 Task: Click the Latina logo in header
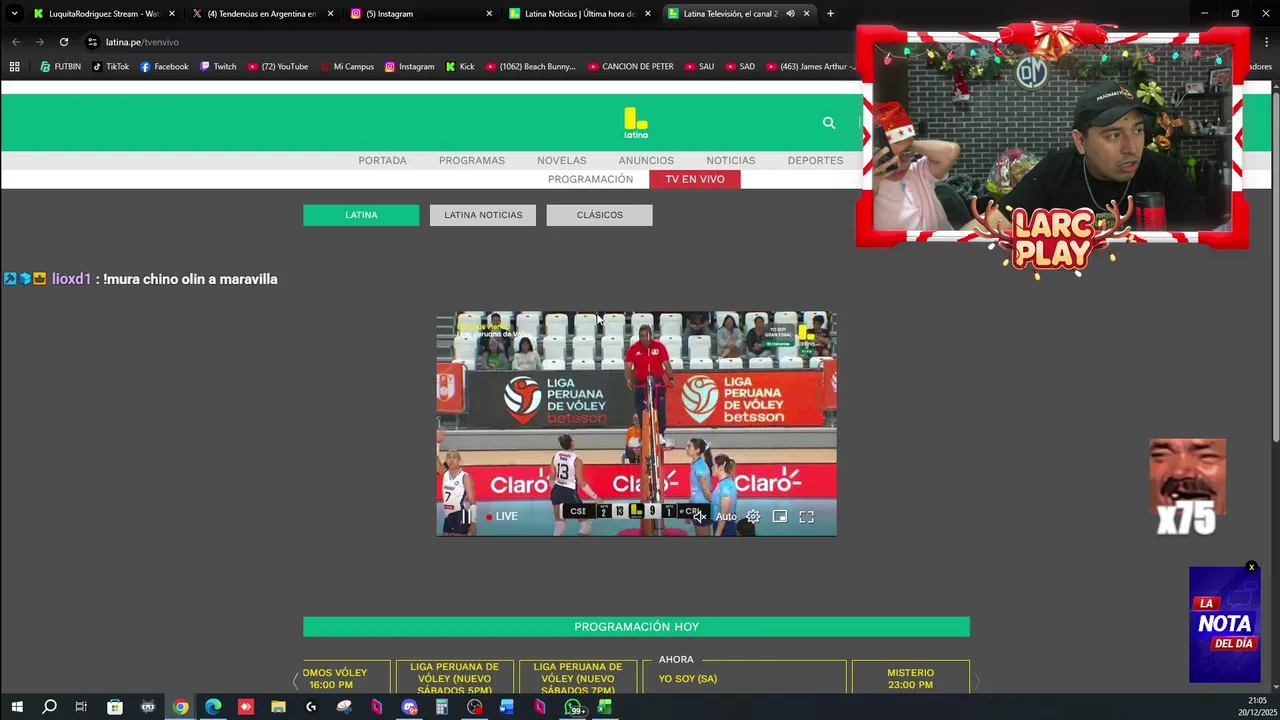click(636, 122)
